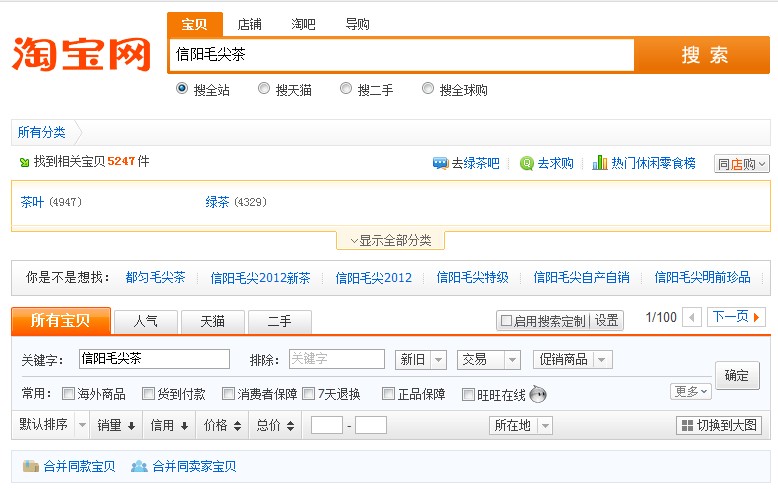This screenshot has width=778, height=489.
Task: Click the Taobao logo
Action: click(x=81, y=54)
